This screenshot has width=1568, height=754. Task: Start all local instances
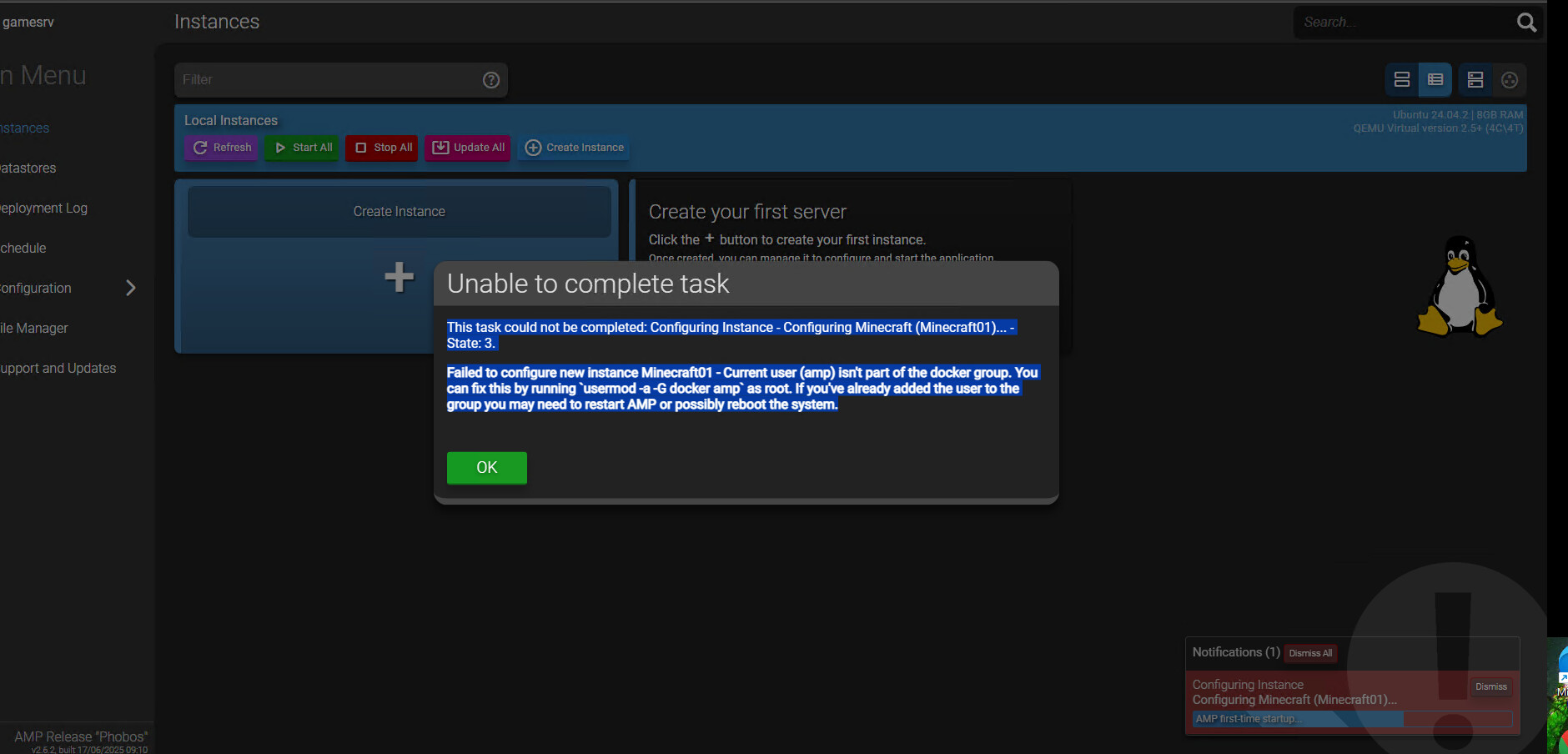(303, 148)
